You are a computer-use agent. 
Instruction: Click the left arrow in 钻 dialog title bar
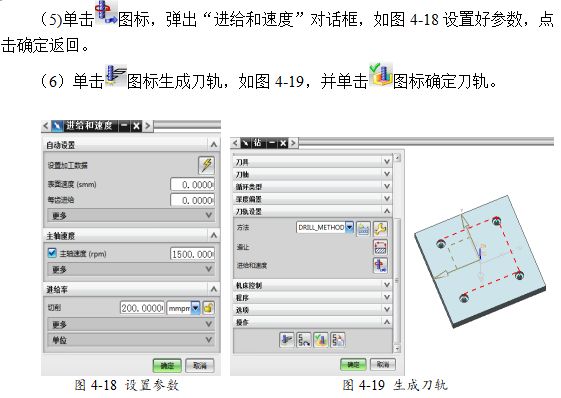click(235, 143)
